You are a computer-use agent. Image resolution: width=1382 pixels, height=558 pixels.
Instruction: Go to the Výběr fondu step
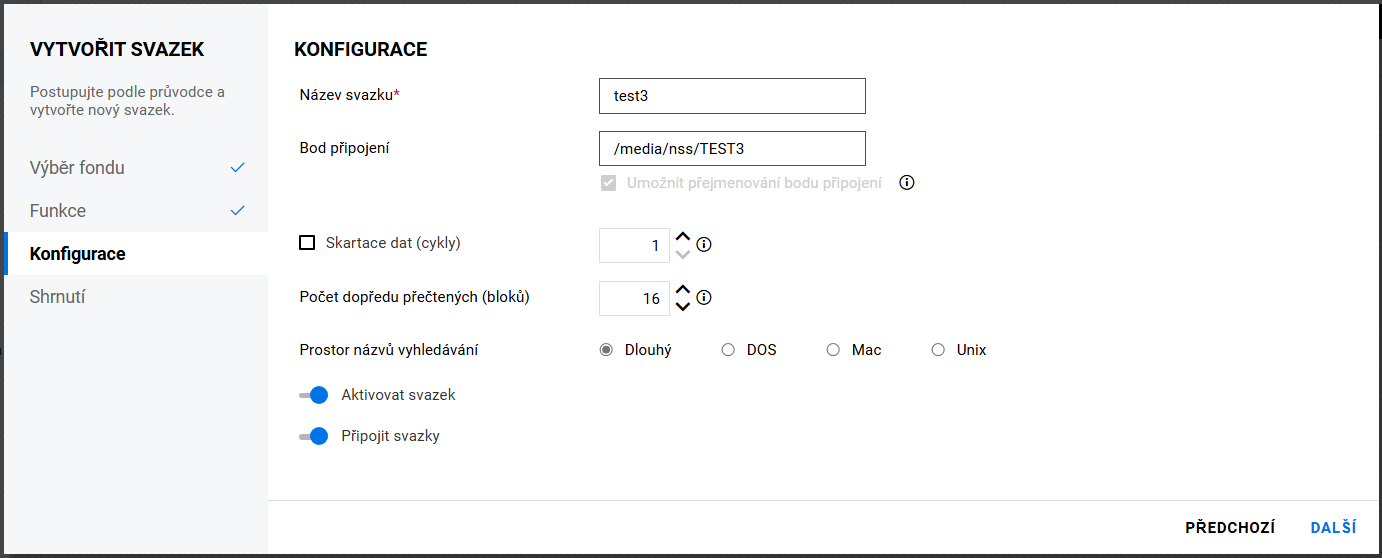[78, 168]
